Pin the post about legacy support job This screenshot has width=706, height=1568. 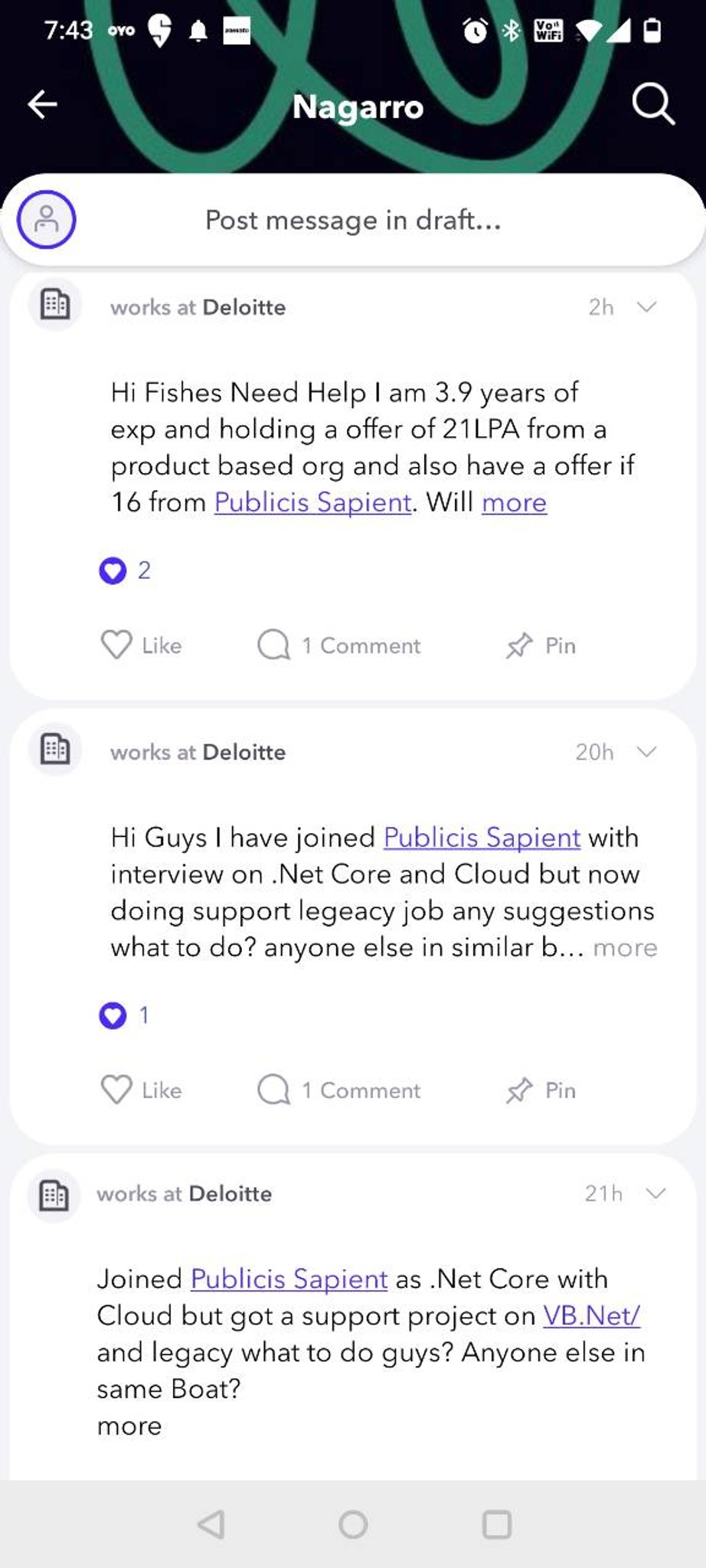click(x=541, y=1090)
